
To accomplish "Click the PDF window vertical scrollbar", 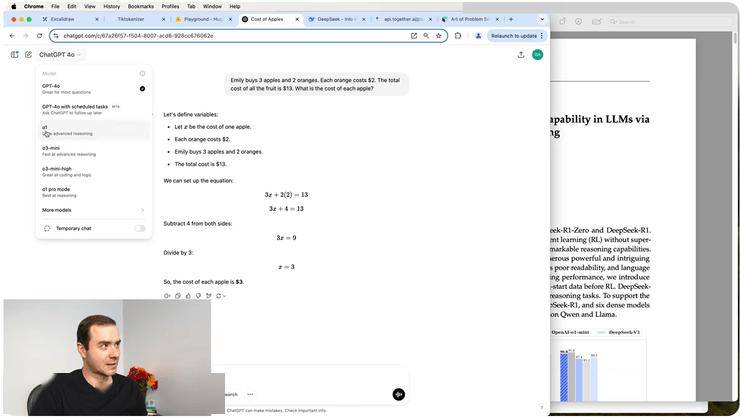I will (x=734, y=38).
